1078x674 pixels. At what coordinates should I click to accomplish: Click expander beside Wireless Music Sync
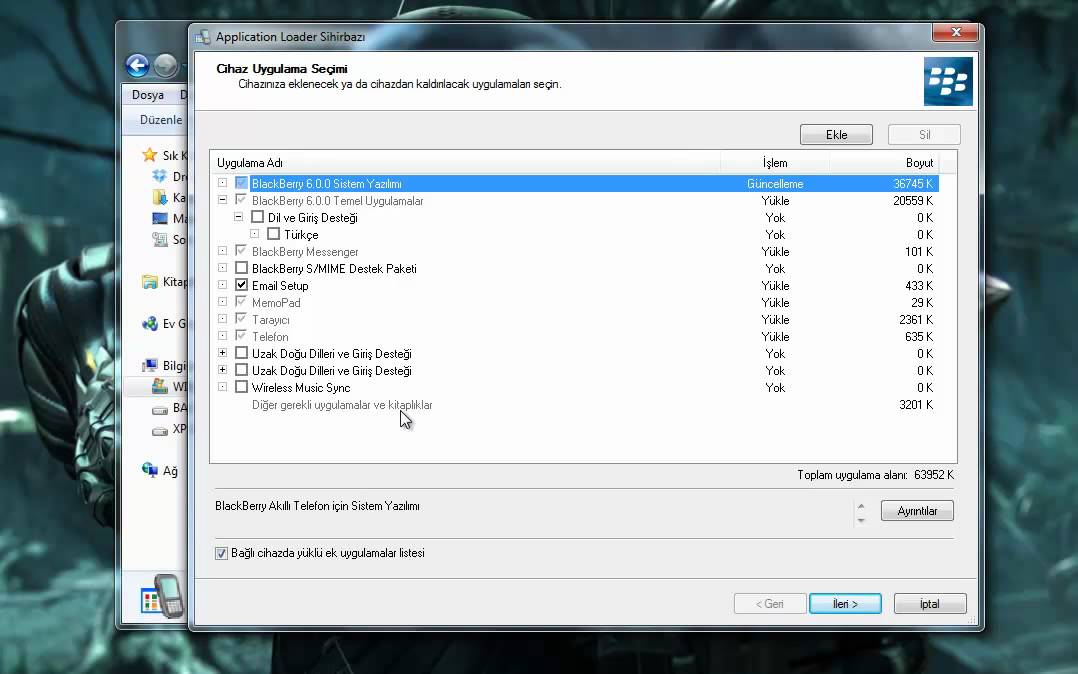coord(222,387)
